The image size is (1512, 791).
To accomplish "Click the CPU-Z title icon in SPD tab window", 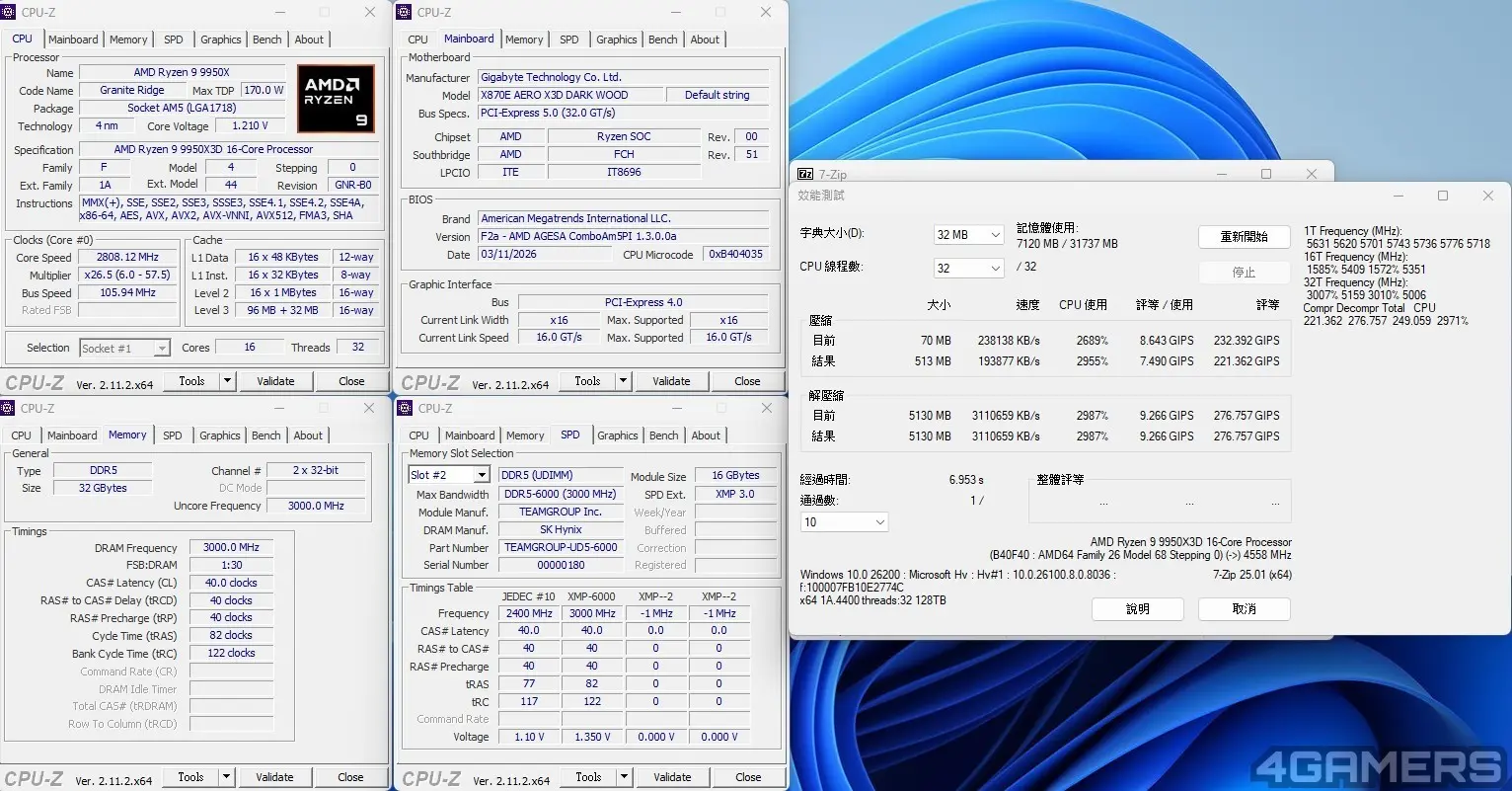I will (x=406, y=408).
